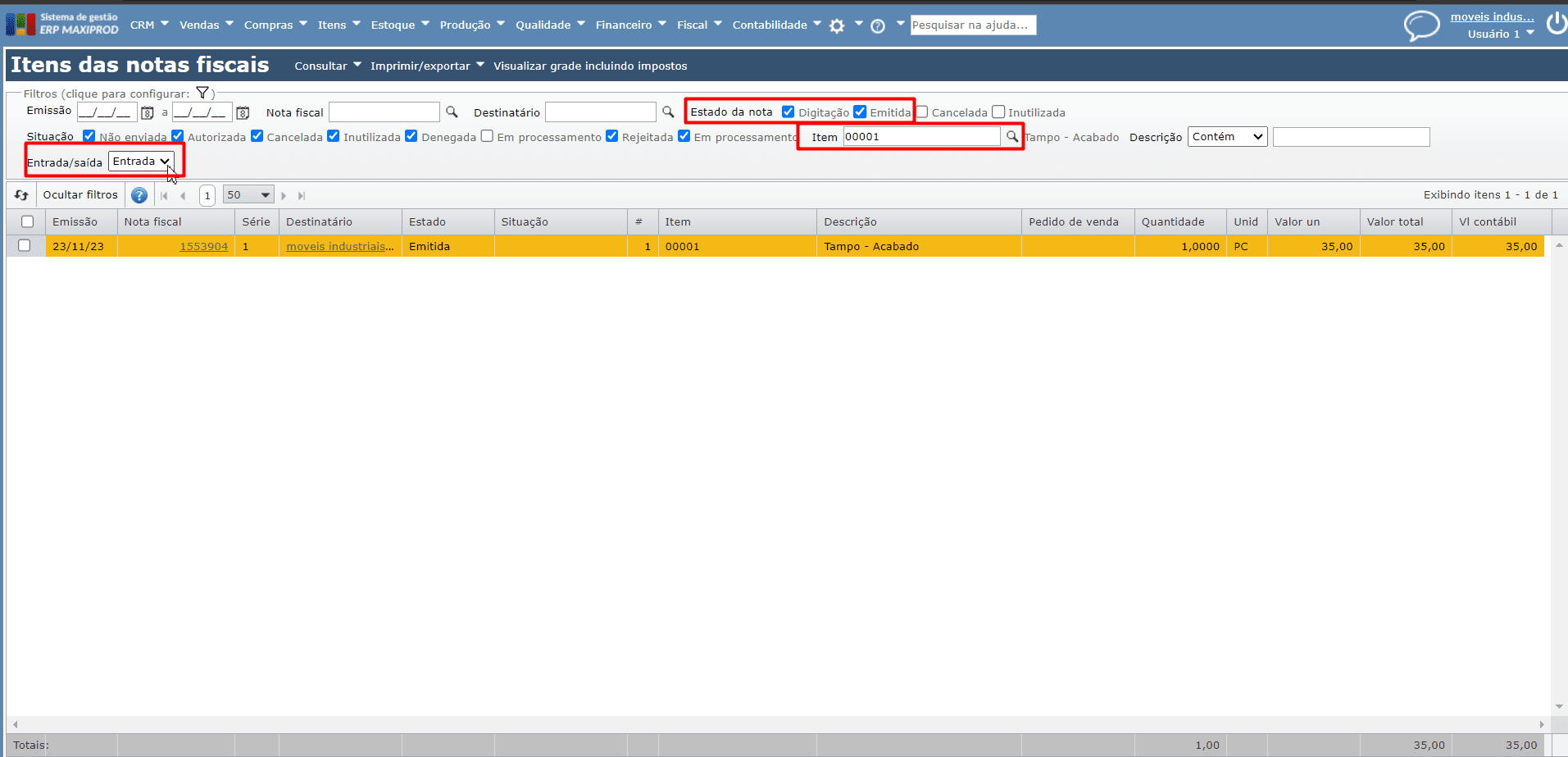The height and width of the screenshot is (757, 1568).
Task: Open the page size 50 dropdown
Action: tap(248, 195)
